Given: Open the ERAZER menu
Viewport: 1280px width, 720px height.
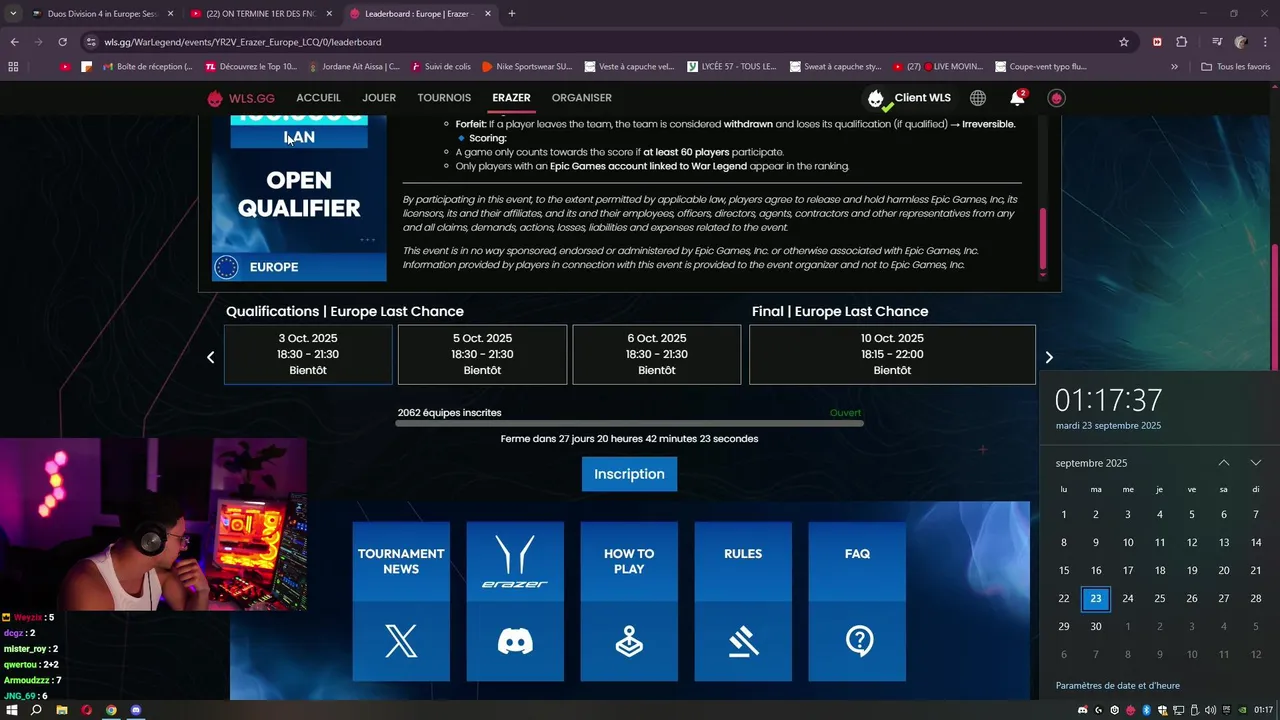Looking at the screenshot, I should point(511,98).
